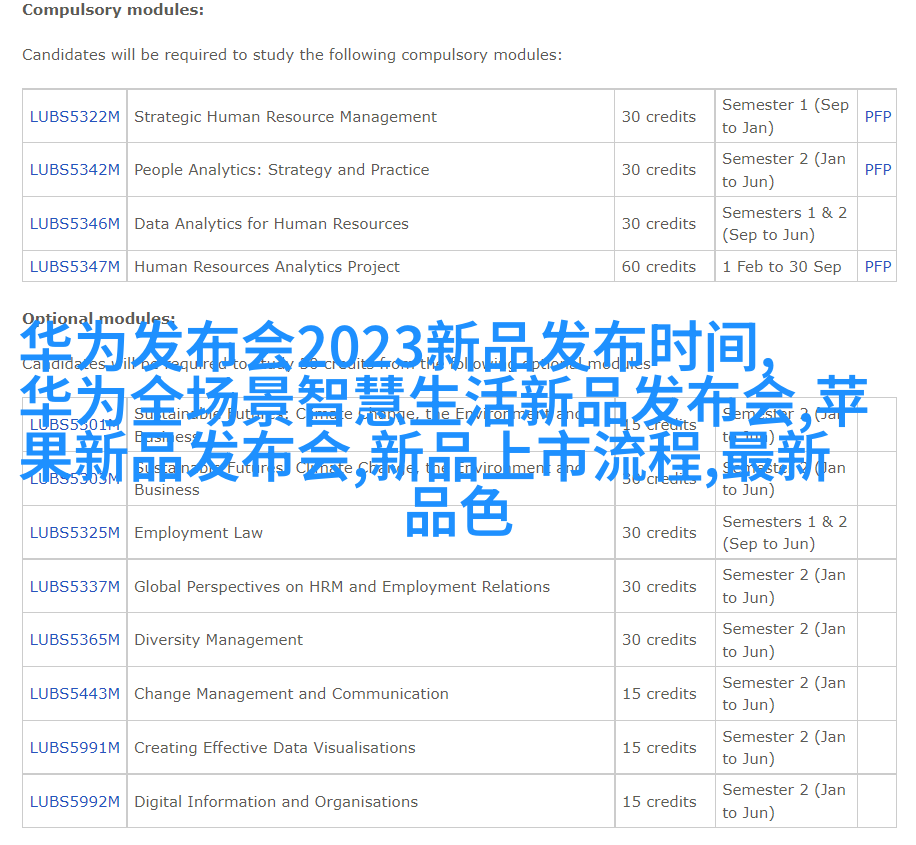Viewport: 916px width, 845px height.
Task: Click semester cell in Data Analytics row
Action: [785, 224]
